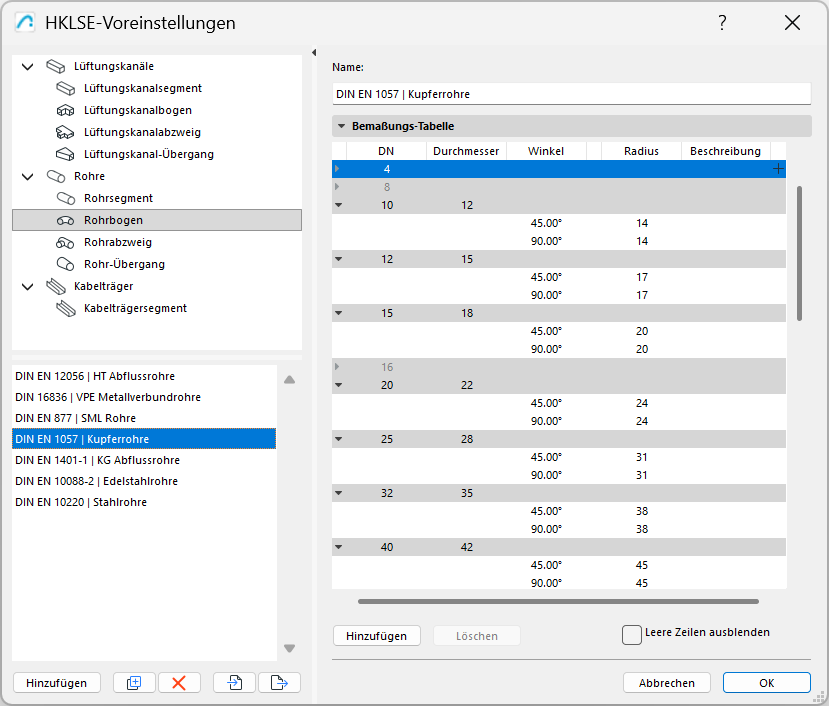Click the Rohrsegment icon
Screen dimensions: 829x706
point(66,198)
